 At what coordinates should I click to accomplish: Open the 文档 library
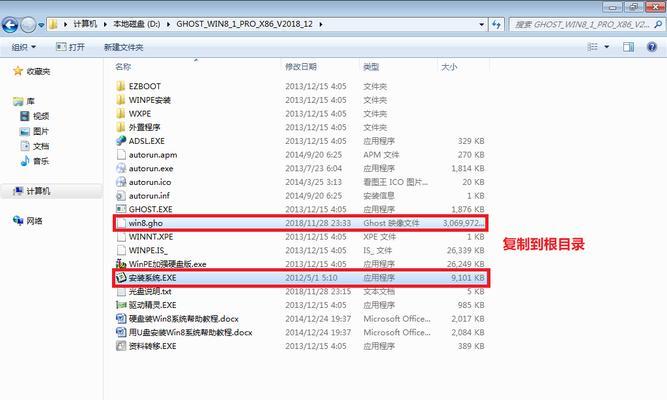tap(41, 146)
